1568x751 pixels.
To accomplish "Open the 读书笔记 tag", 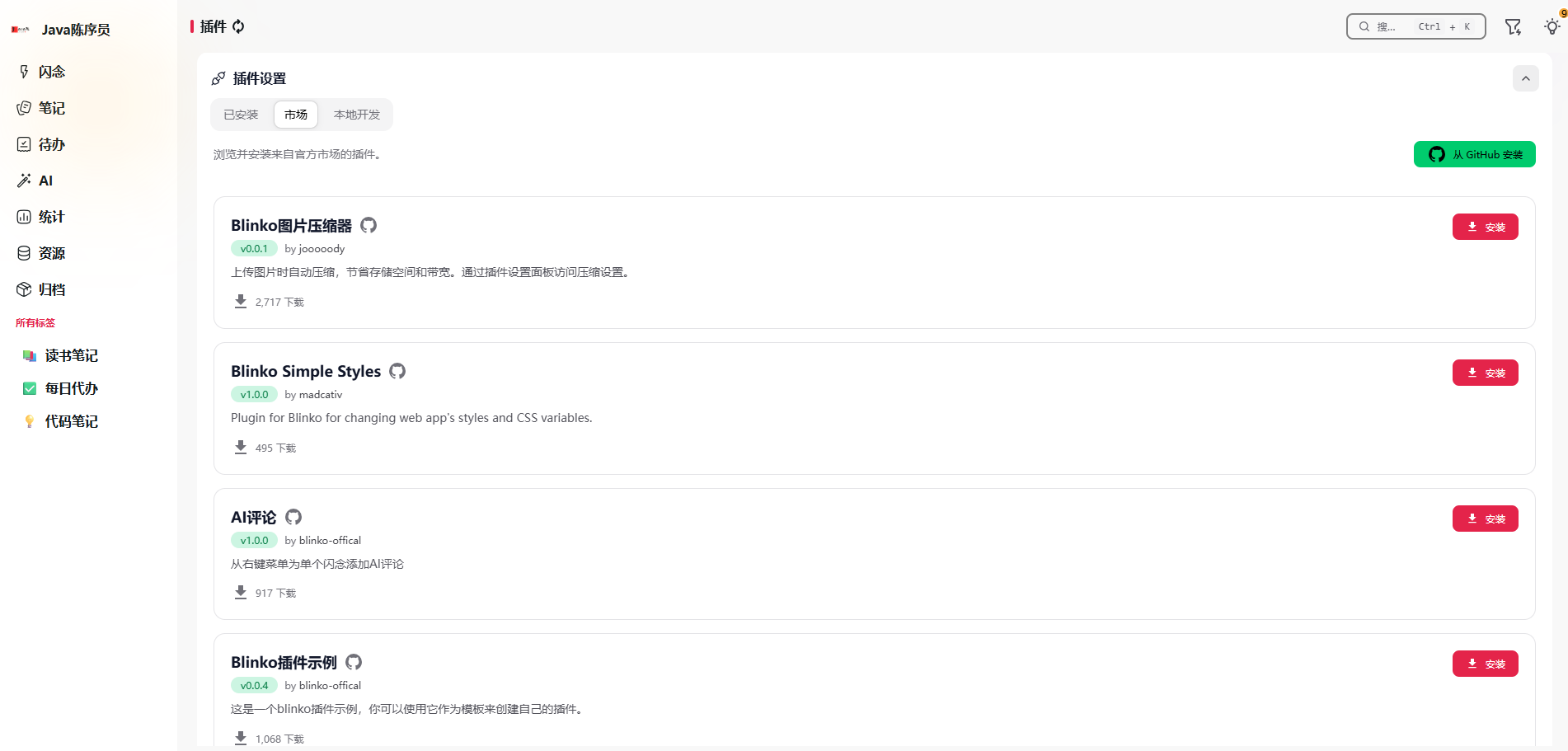I will 71,355.
